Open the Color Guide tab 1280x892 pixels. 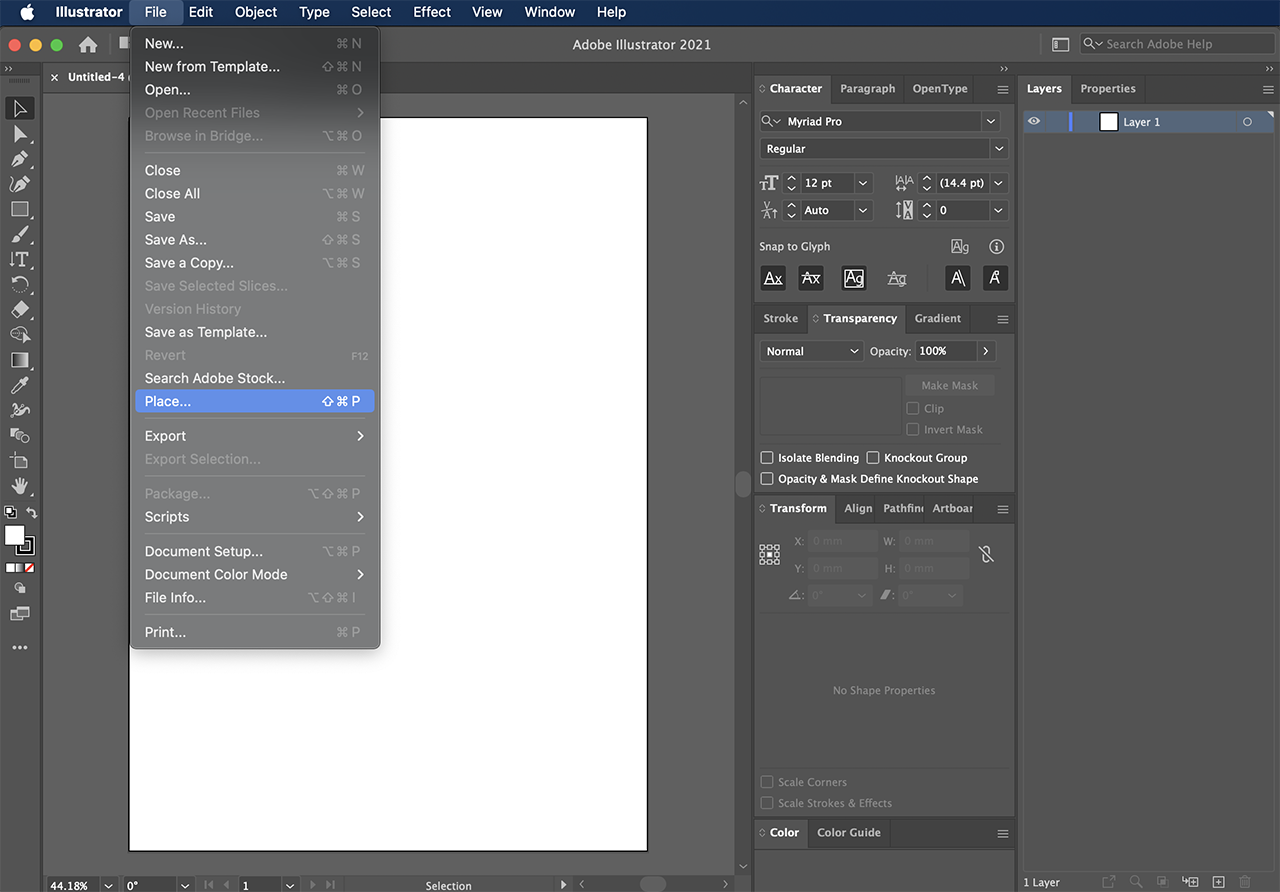(848, 833)
